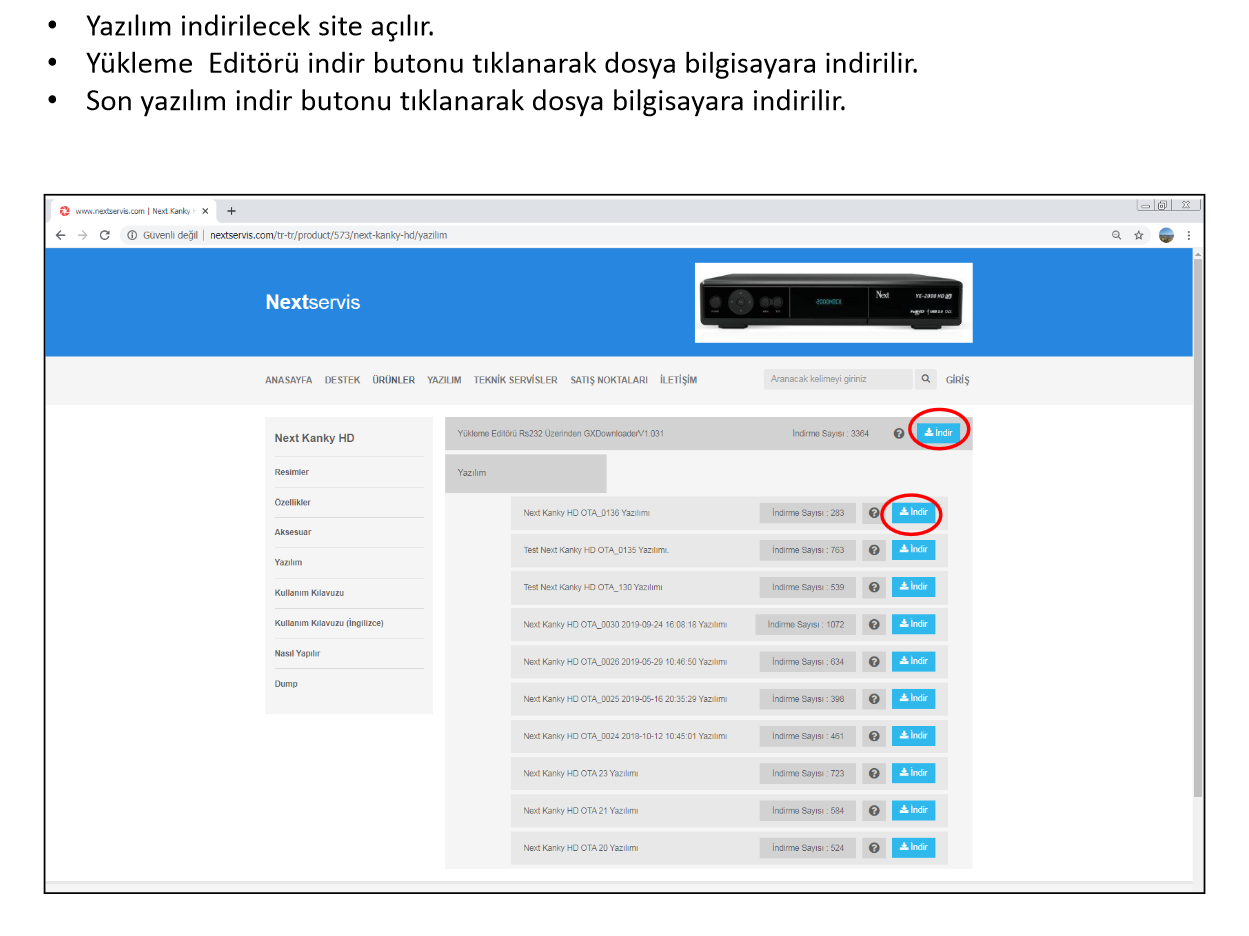Open Aksesuar in the sidebar
This screenshot has height=936, width=1249.
point(292,532)
